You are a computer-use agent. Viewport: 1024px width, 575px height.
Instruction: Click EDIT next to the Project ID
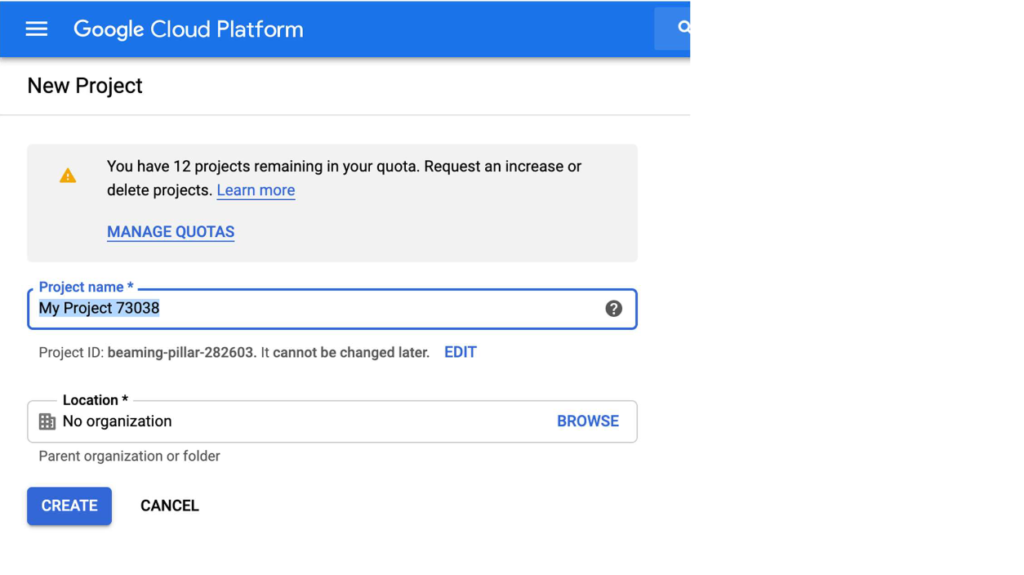coord(460,352)
